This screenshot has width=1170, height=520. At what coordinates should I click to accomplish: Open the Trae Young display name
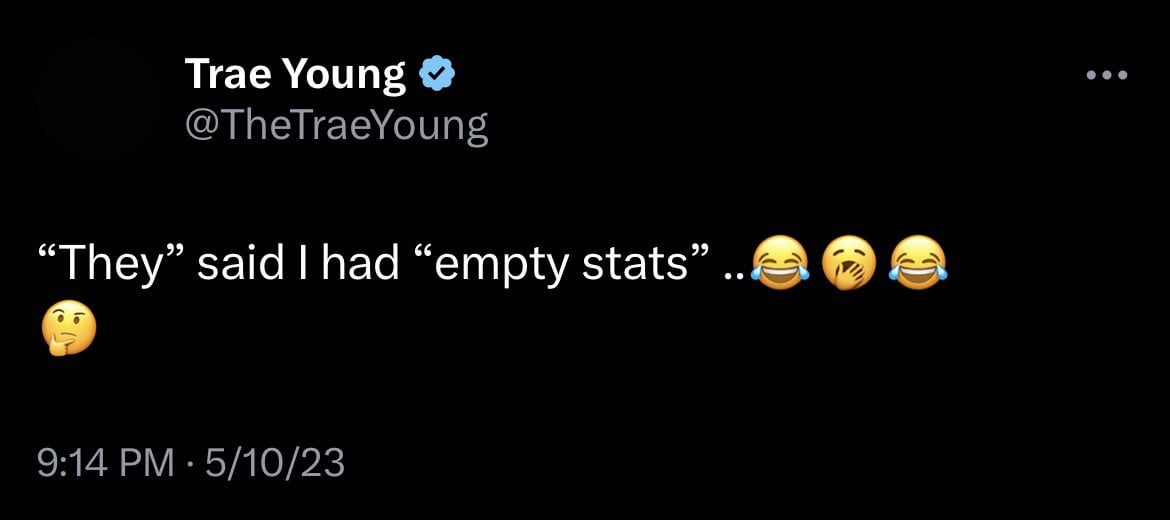(x=295, y=75)
